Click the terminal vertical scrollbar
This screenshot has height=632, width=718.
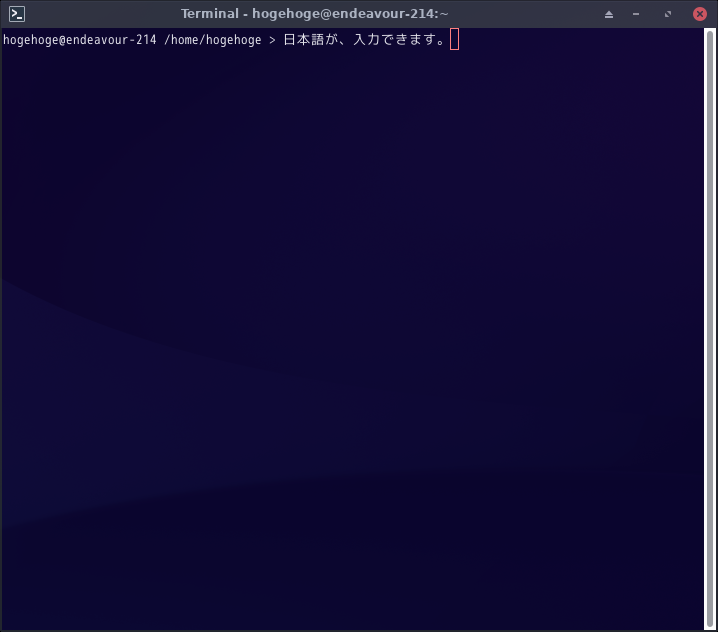(x=710, y=329)
